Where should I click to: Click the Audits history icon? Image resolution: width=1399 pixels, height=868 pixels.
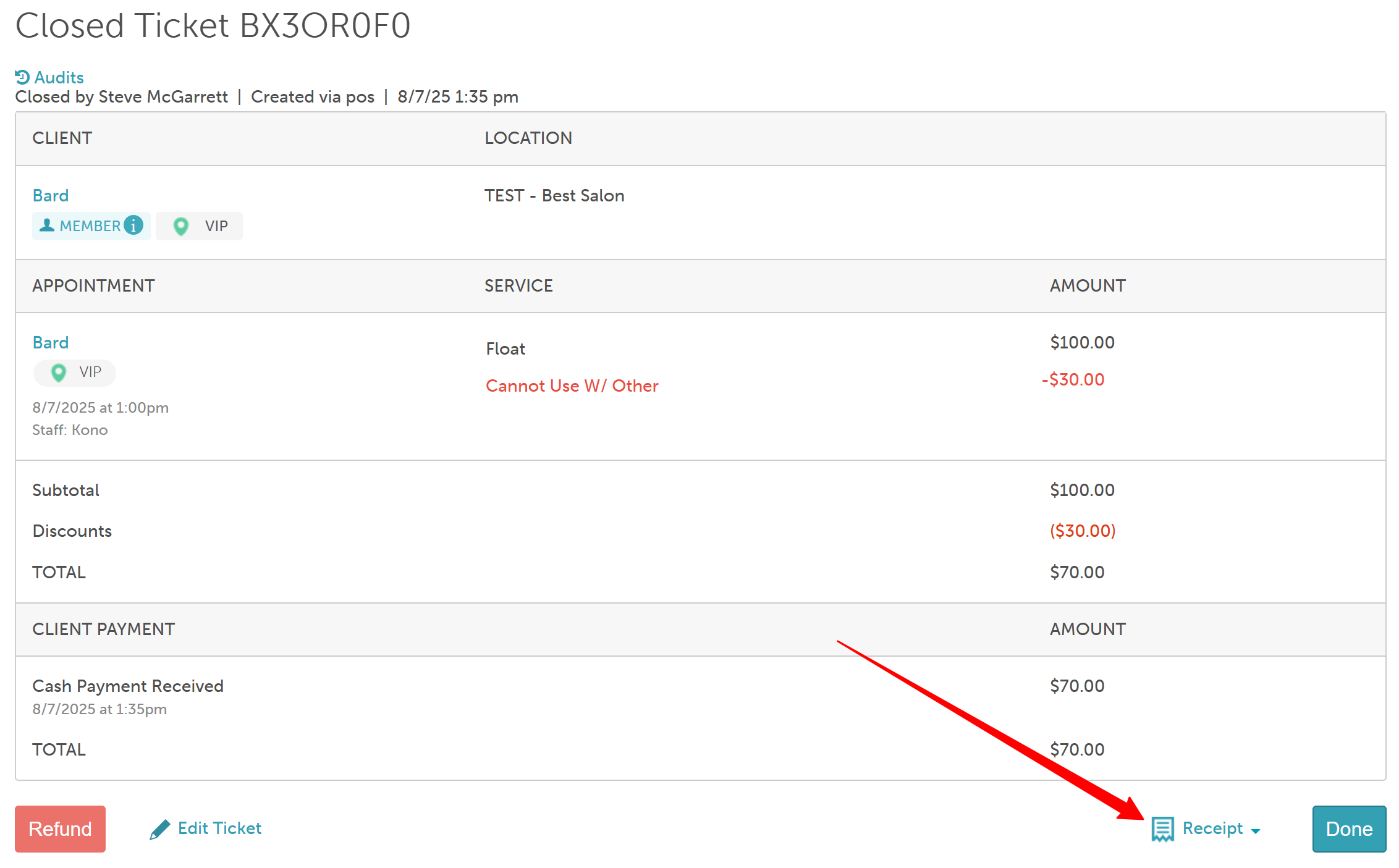[x=22, y=77]
